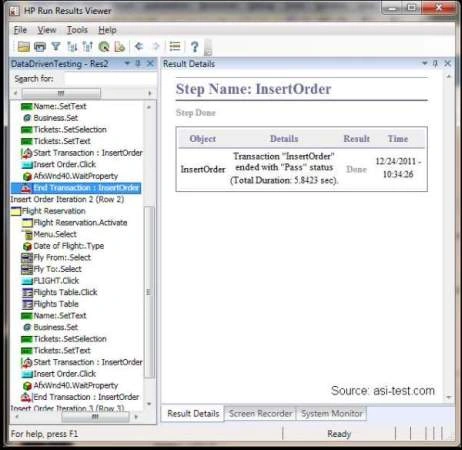The width and height of the screenshot is (462, 450).
Task: Open the File menu
Action: point(20,30)
